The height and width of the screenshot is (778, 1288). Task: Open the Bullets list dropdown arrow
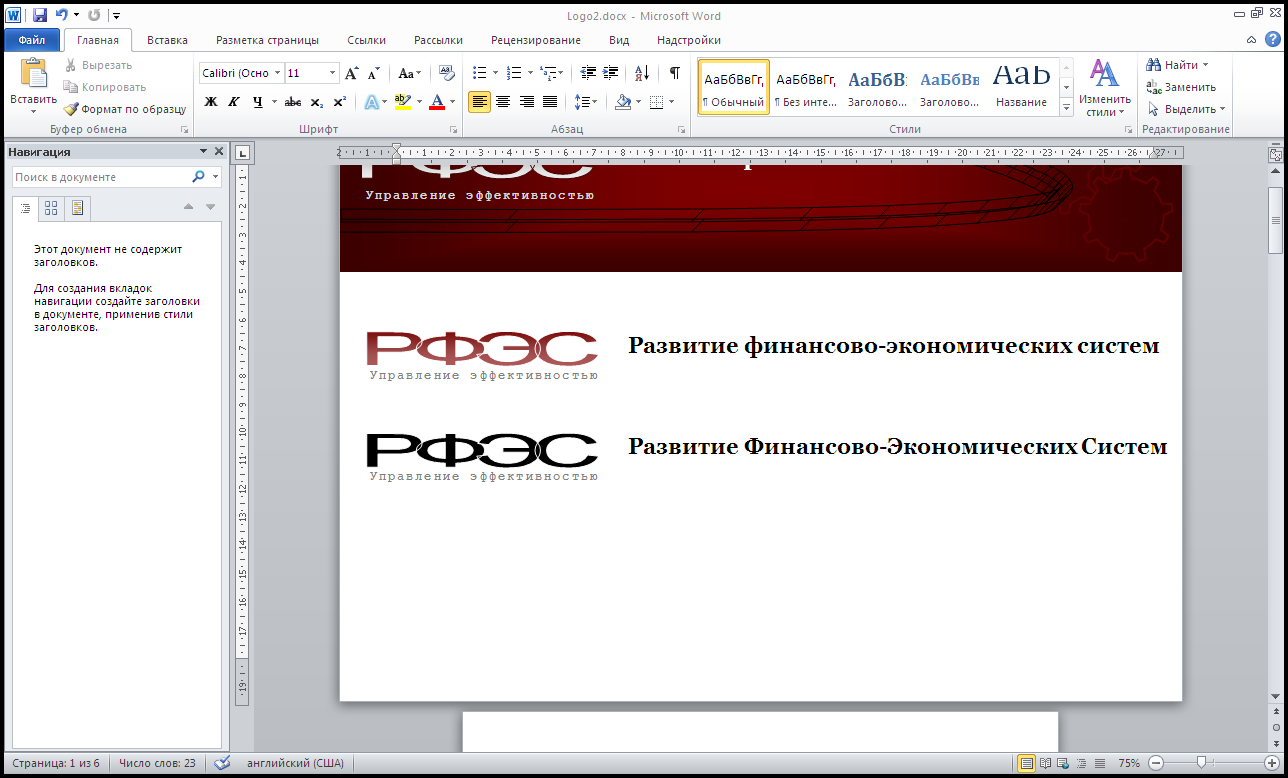[x=495, y=73]
